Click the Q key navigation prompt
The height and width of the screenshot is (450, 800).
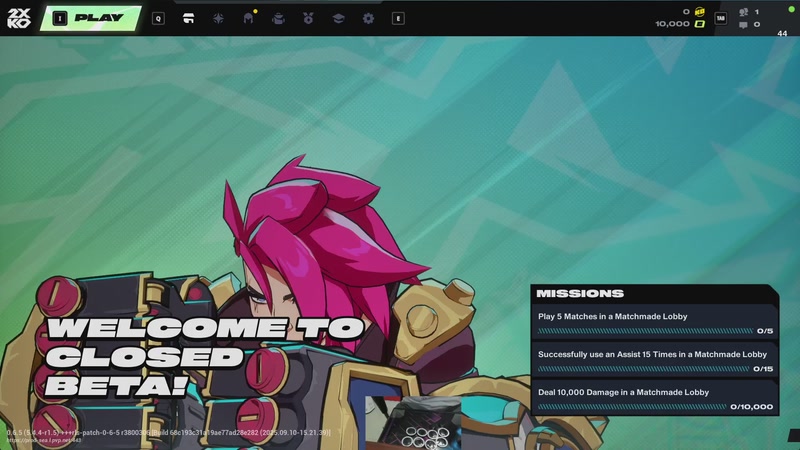(x=158, y=18)
